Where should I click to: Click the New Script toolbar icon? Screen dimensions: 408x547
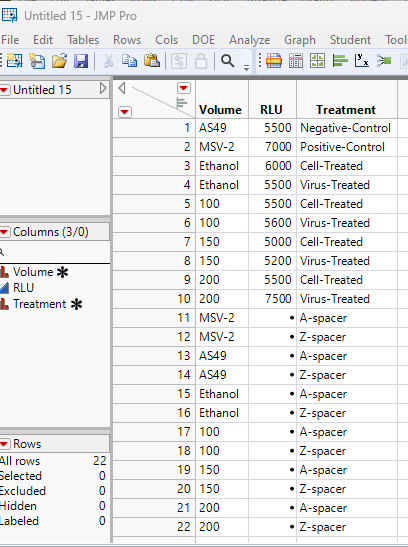click(37, 61)
